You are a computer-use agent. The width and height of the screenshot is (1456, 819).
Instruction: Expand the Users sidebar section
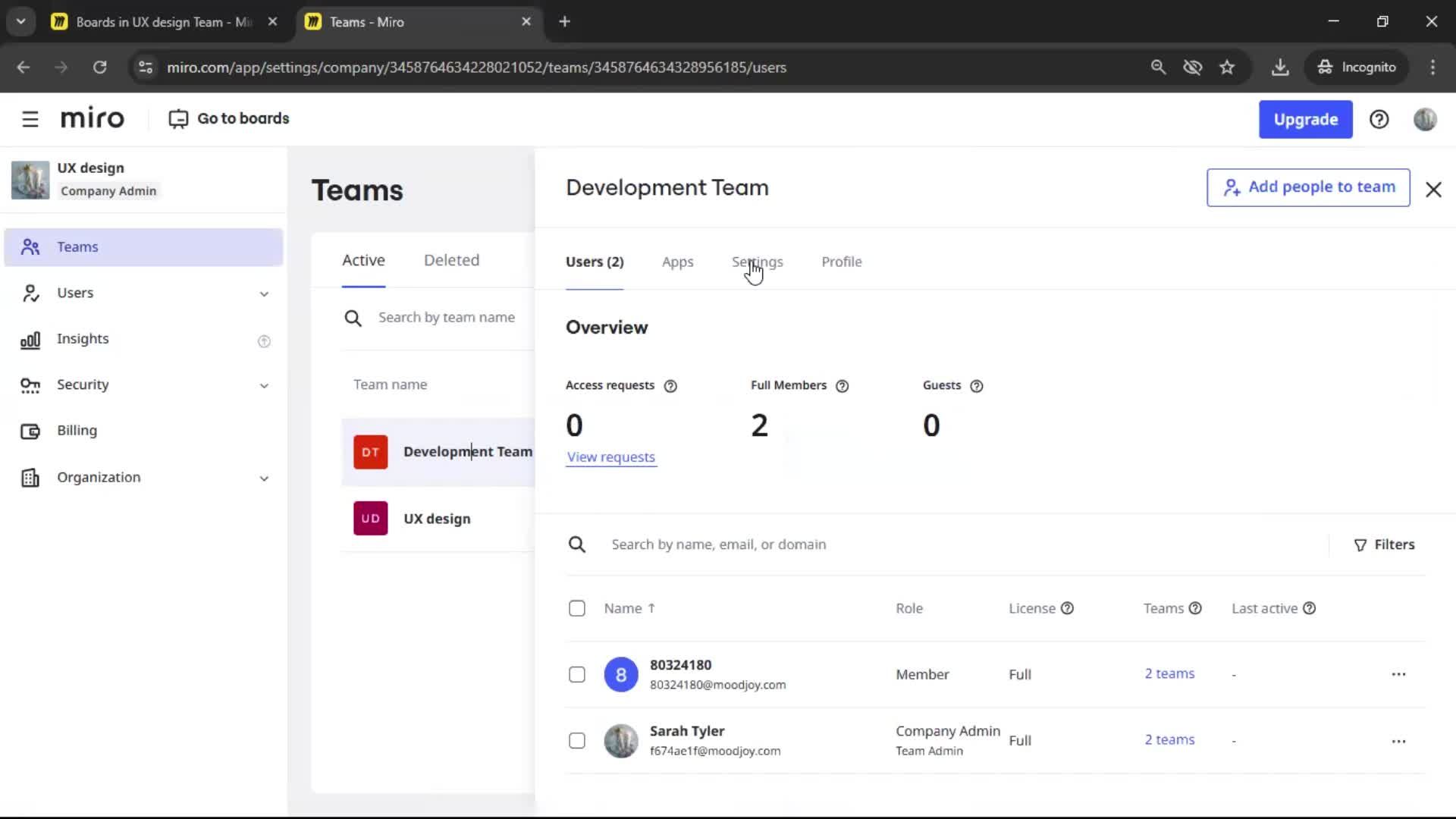[x=264, y=294]
